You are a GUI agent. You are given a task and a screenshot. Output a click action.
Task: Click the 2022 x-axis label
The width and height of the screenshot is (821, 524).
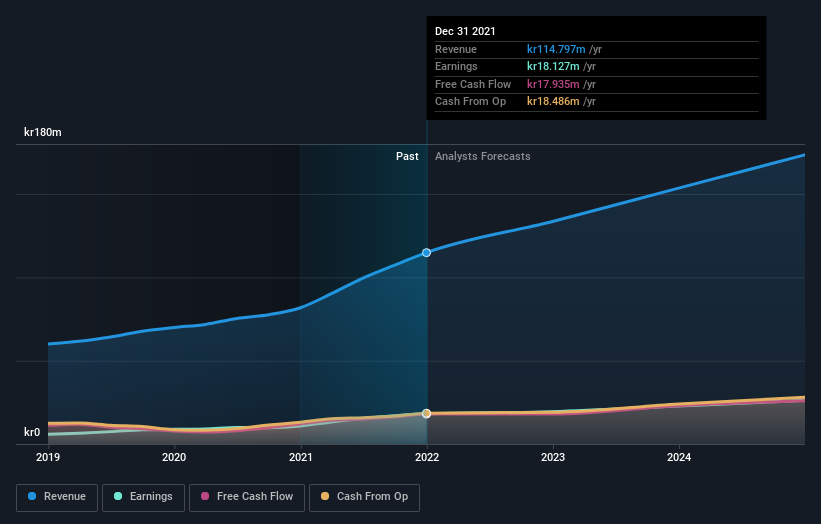pos(427,457)
